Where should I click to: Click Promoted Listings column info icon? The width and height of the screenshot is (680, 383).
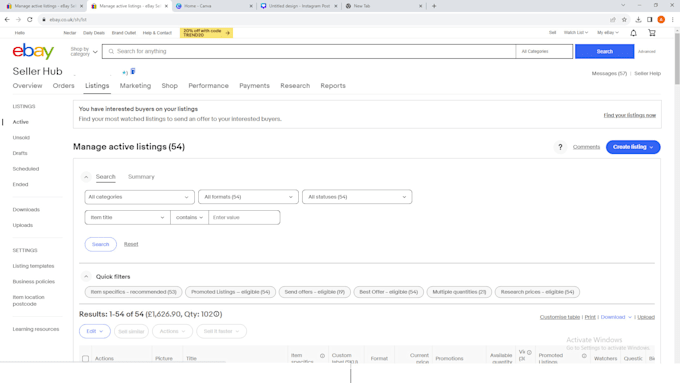pyautogui.click(x=584, y=356)
